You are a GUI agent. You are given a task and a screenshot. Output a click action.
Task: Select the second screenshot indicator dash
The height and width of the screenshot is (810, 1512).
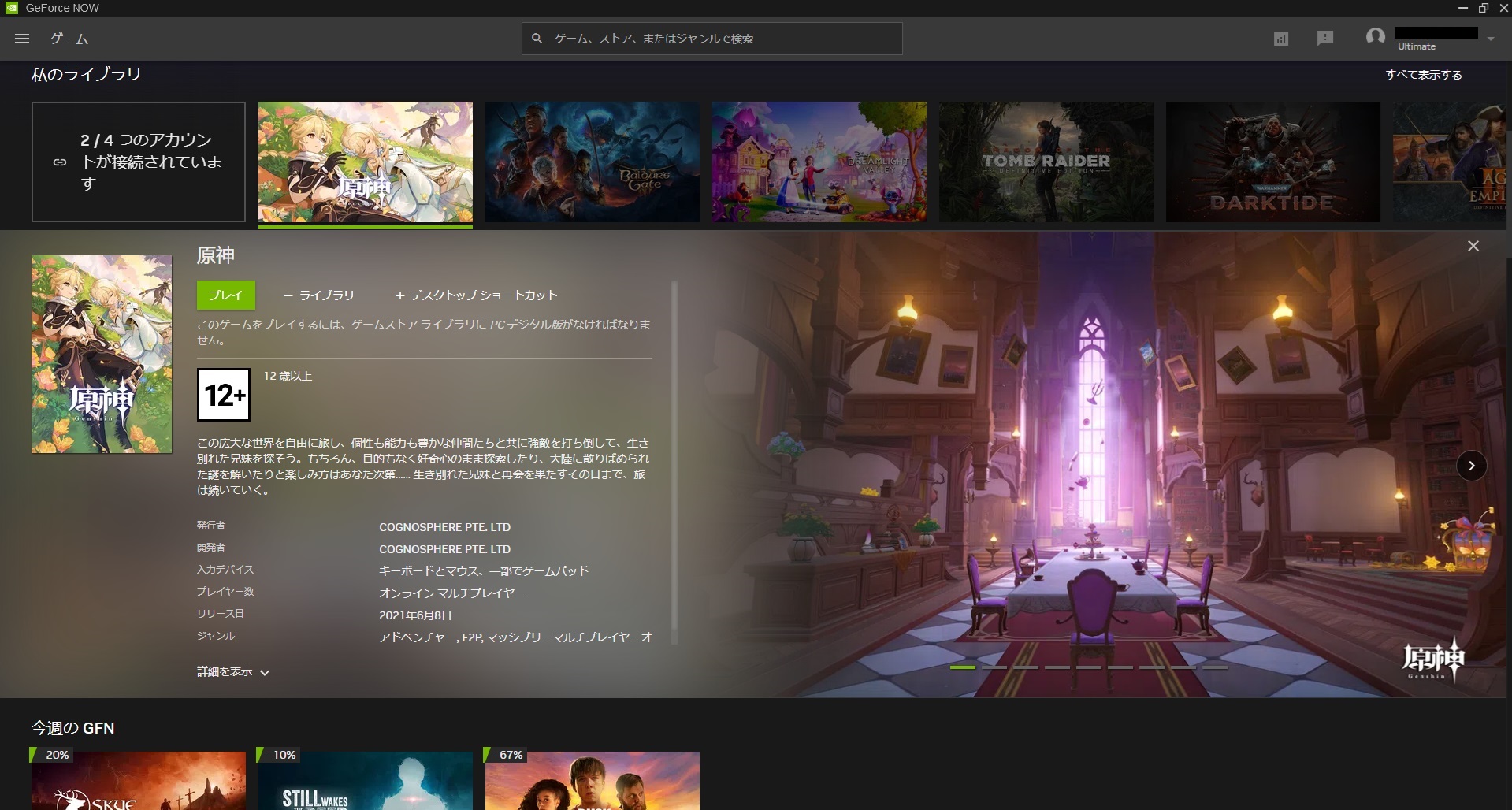(994, 667)
